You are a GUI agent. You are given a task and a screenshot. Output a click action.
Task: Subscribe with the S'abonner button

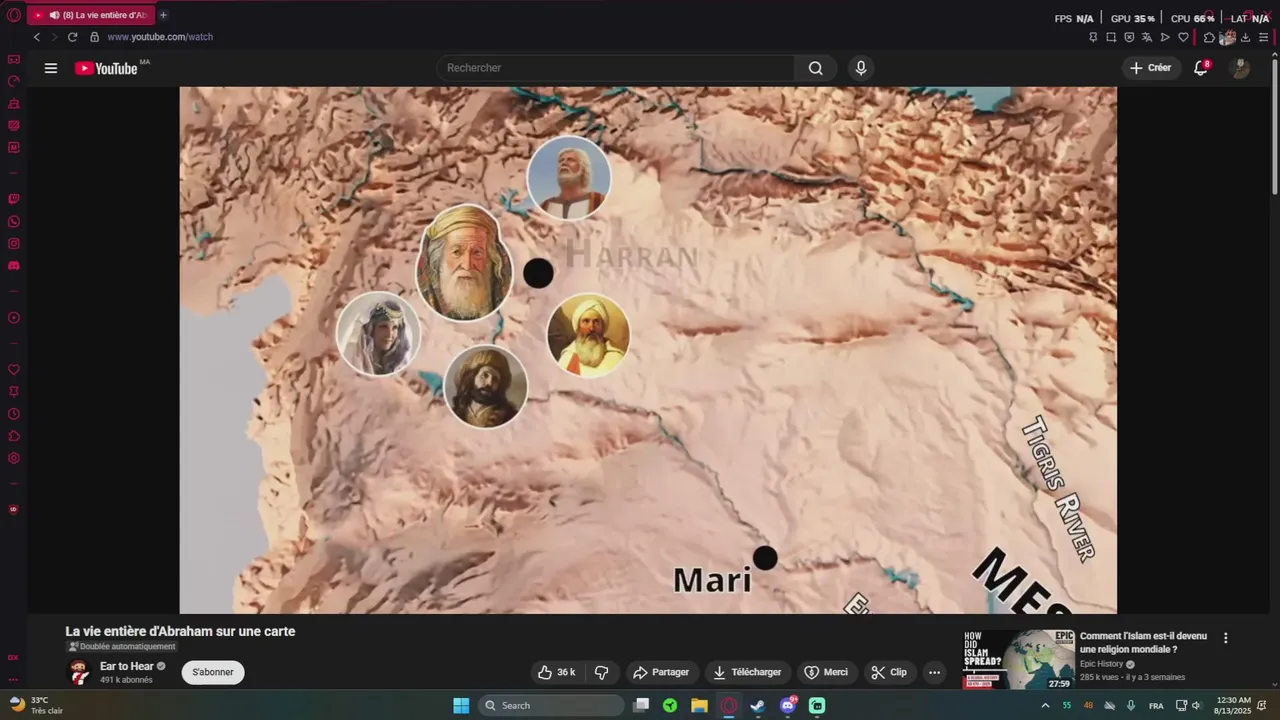coord(213,672)
